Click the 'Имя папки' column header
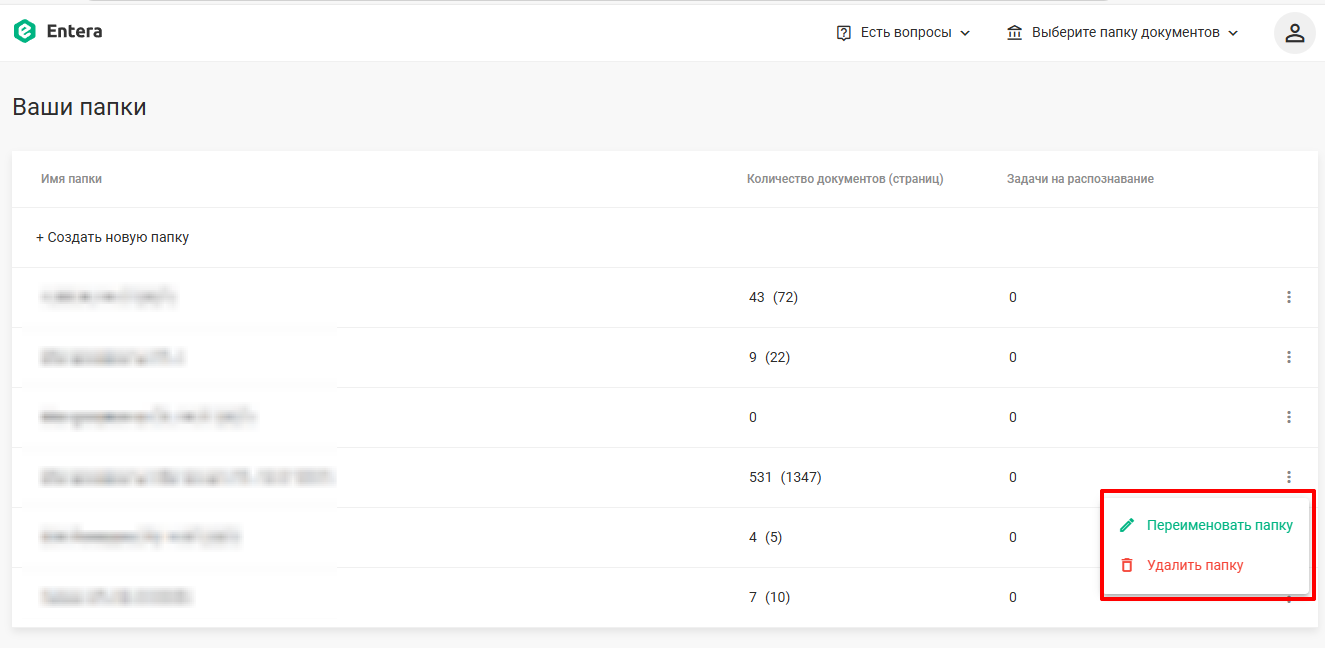Screen dimensions: 1325x648 71,179
